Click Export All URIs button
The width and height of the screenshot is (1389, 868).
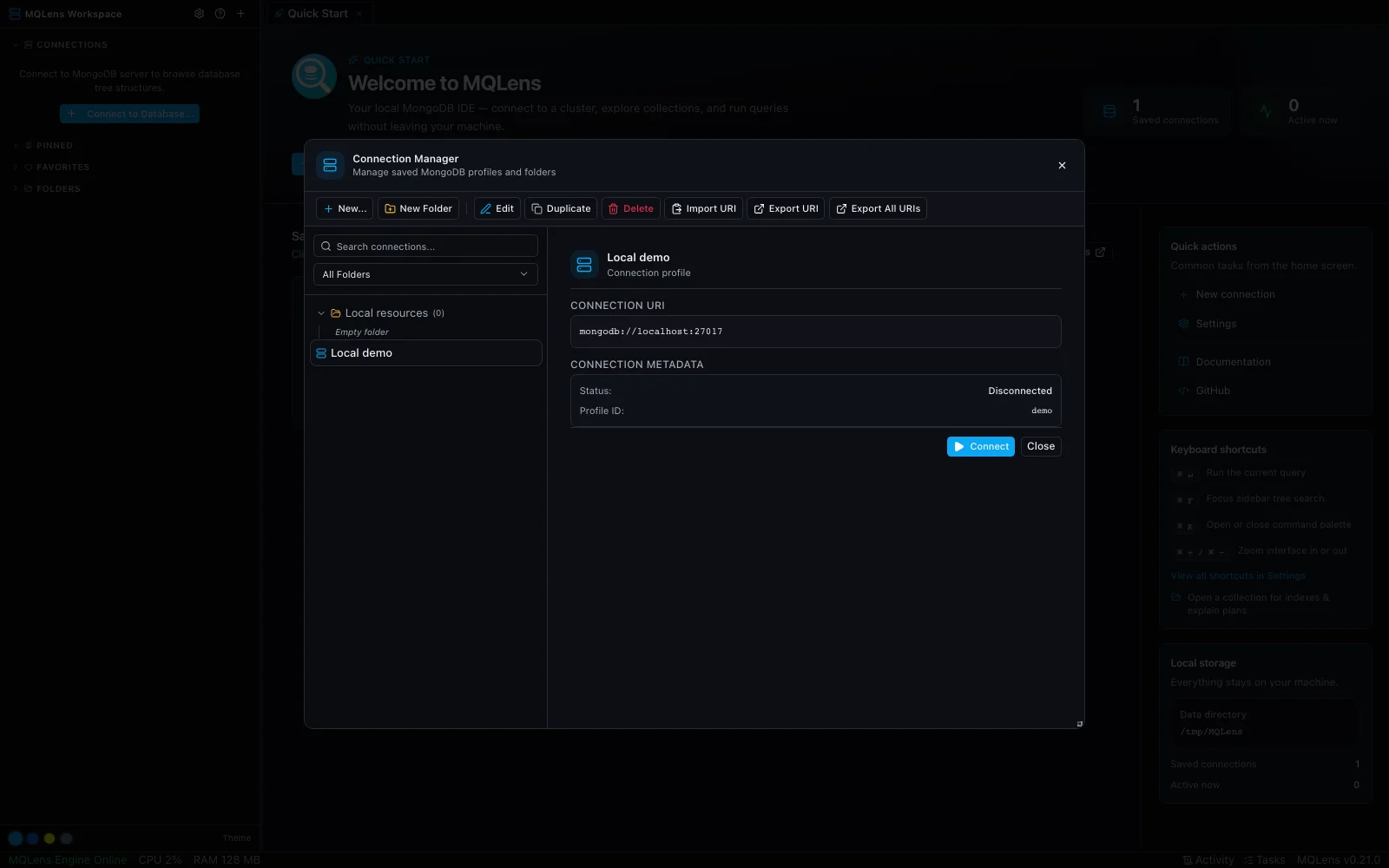point(878,208)
